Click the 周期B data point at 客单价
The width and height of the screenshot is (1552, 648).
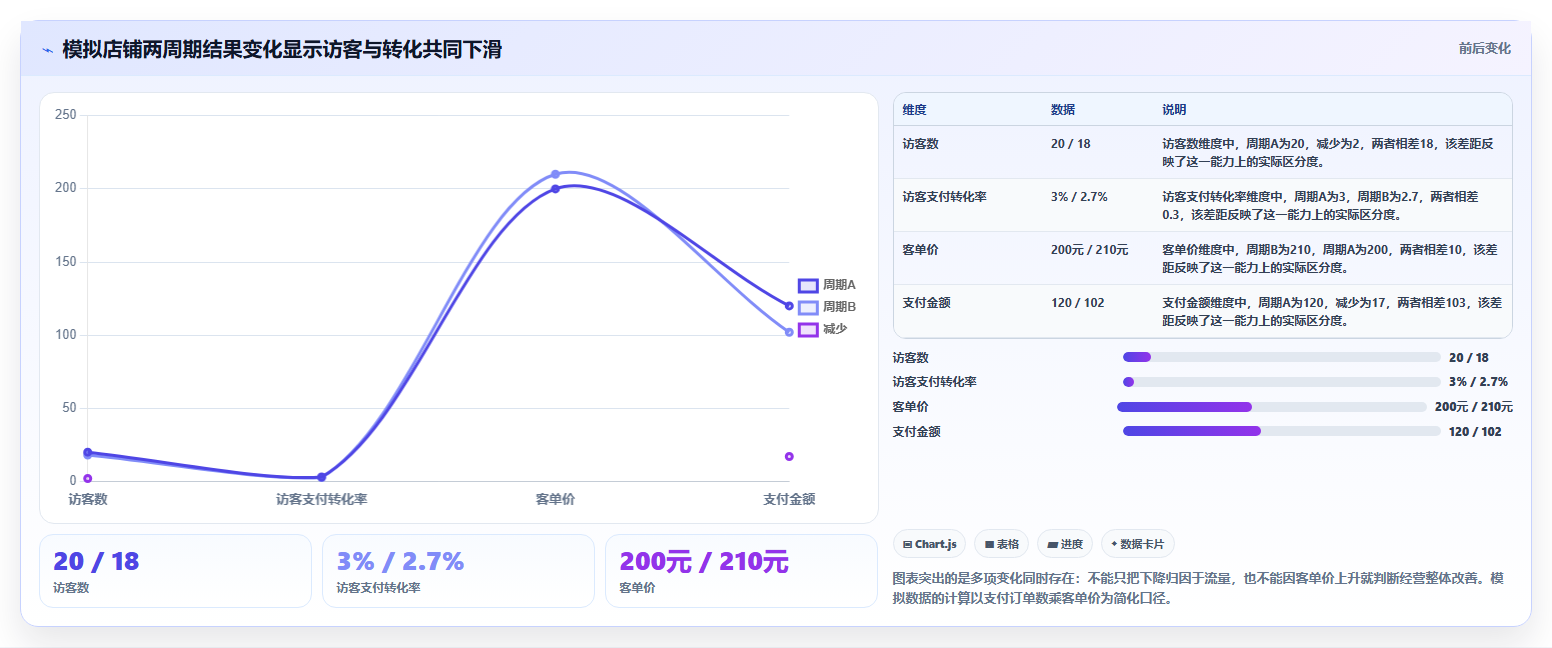(x=555, y=174)
